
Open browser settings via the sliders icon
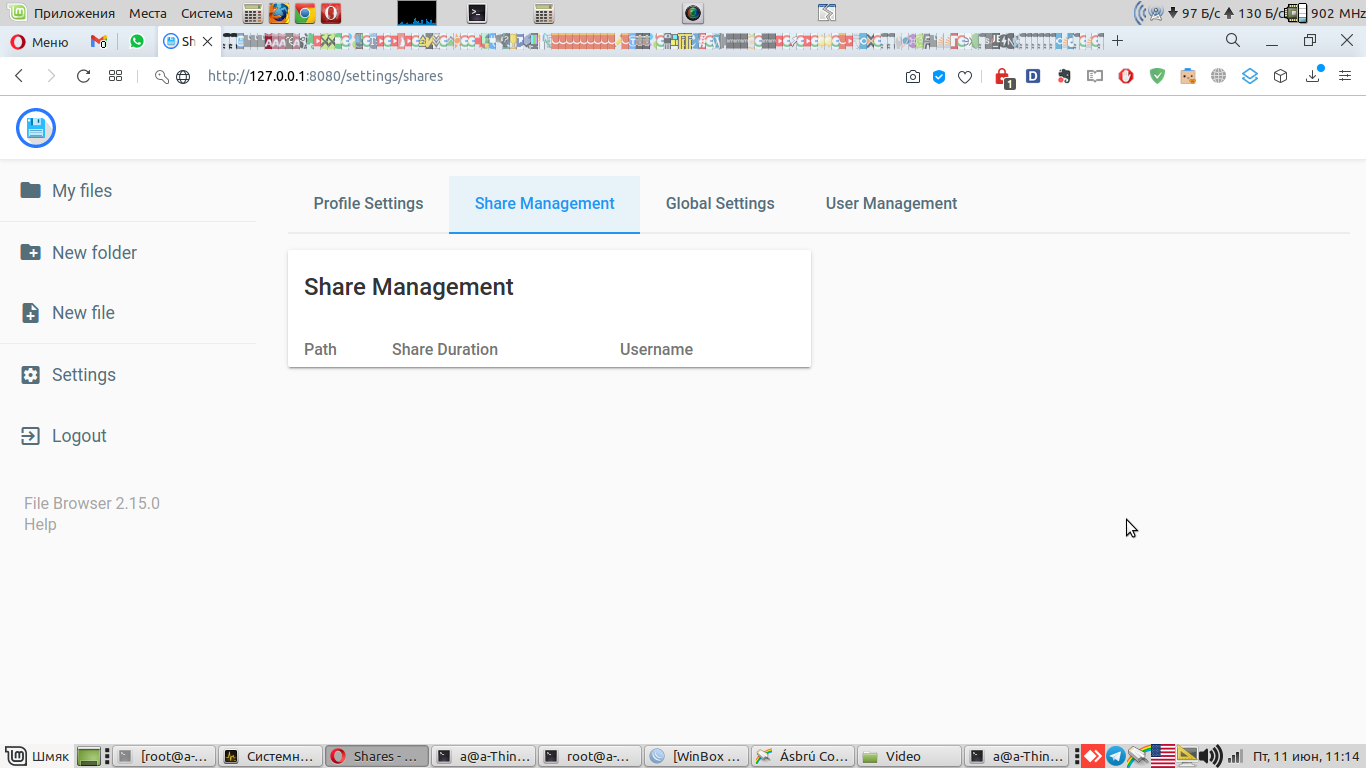pos(1345,76)
